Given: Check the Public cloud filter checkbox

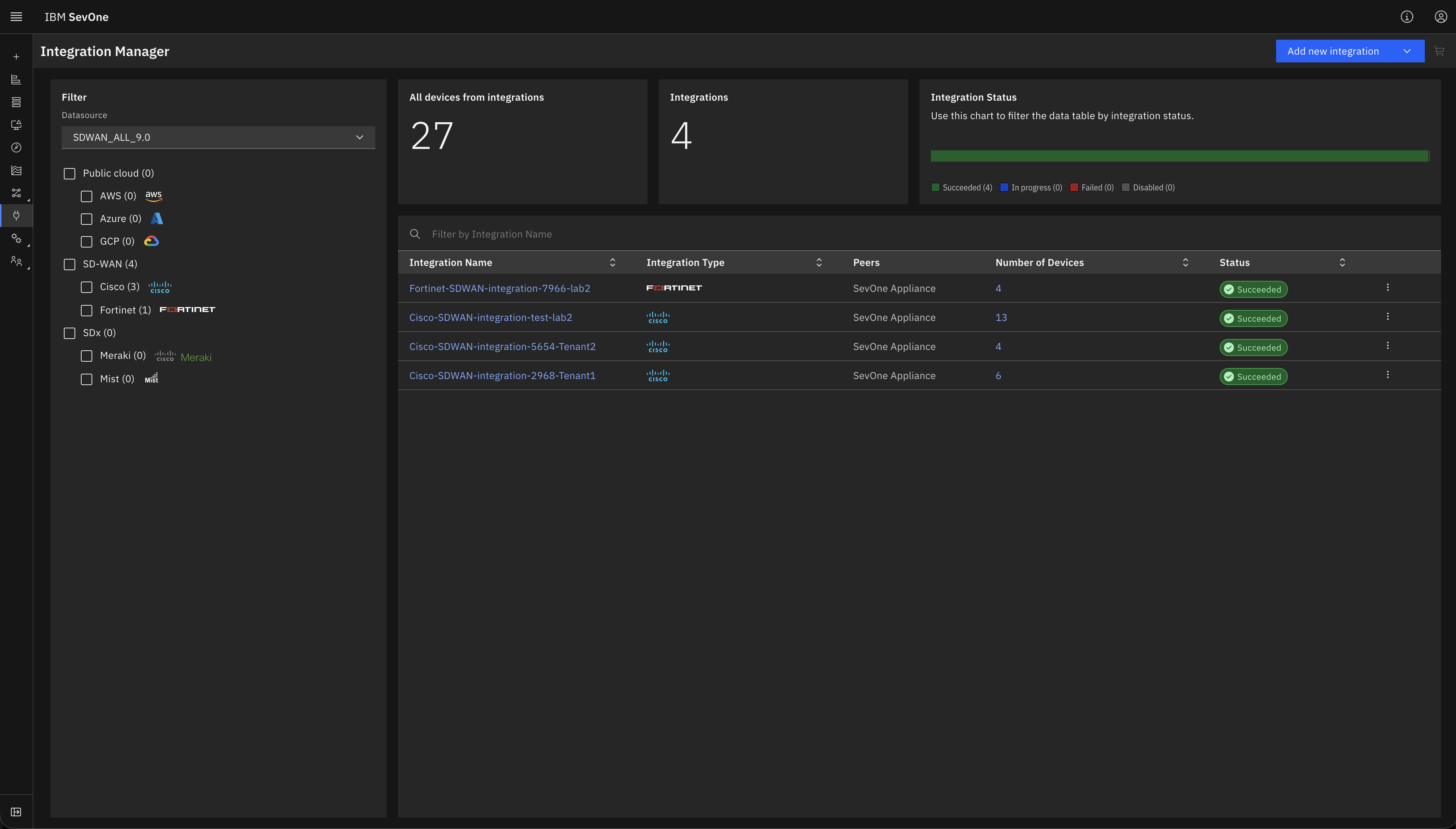Looking at the screenshot, I should point(70,174).
